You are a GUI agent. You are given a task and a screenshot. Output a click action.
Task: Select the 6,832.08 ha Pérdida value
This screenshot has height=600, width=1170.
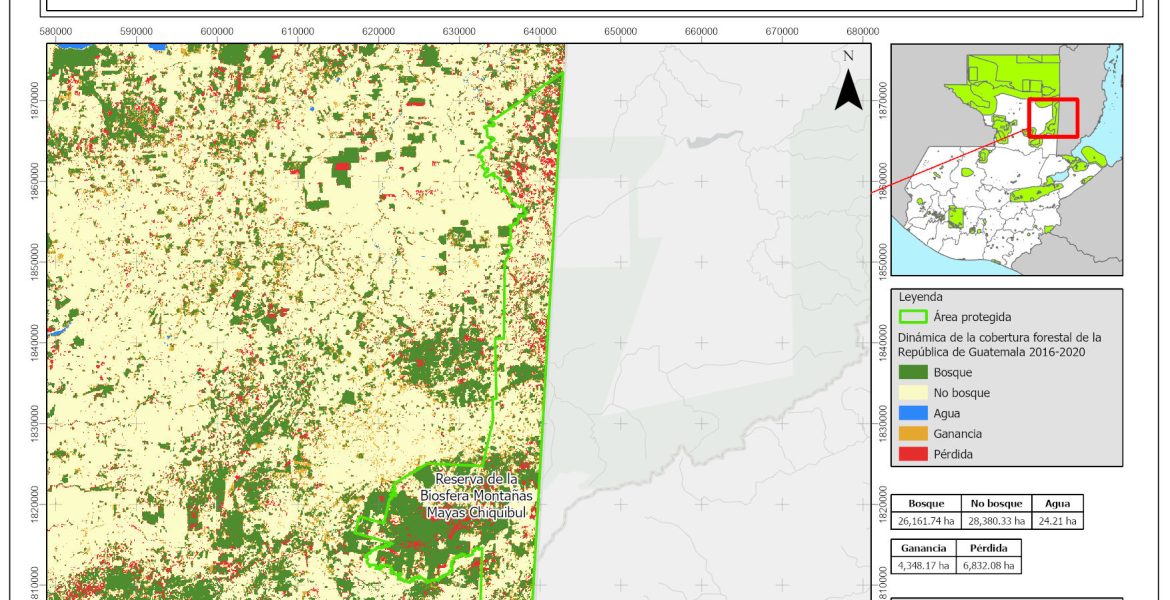pos(989,565)
